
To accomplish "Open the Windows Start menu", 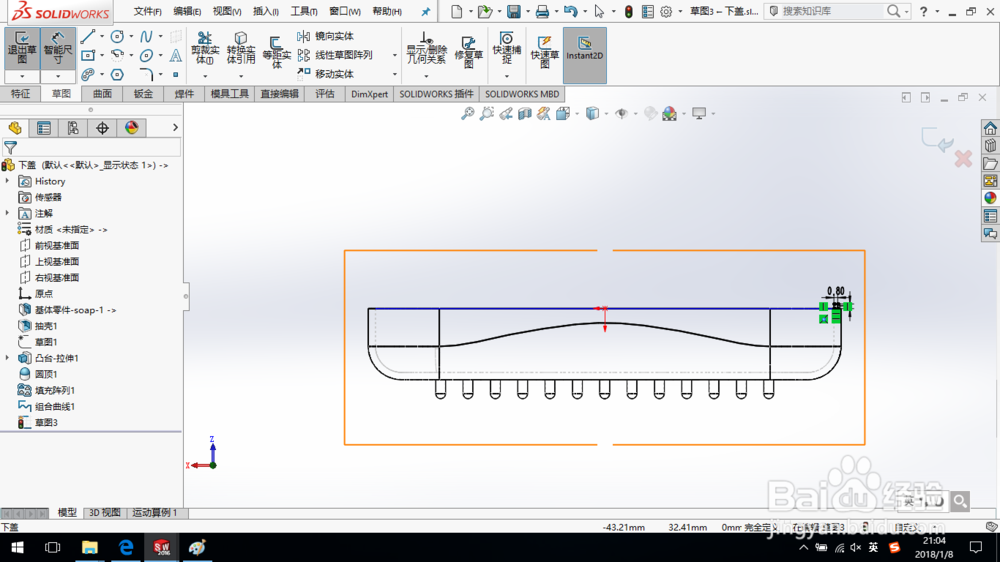I will click(17, 547).
